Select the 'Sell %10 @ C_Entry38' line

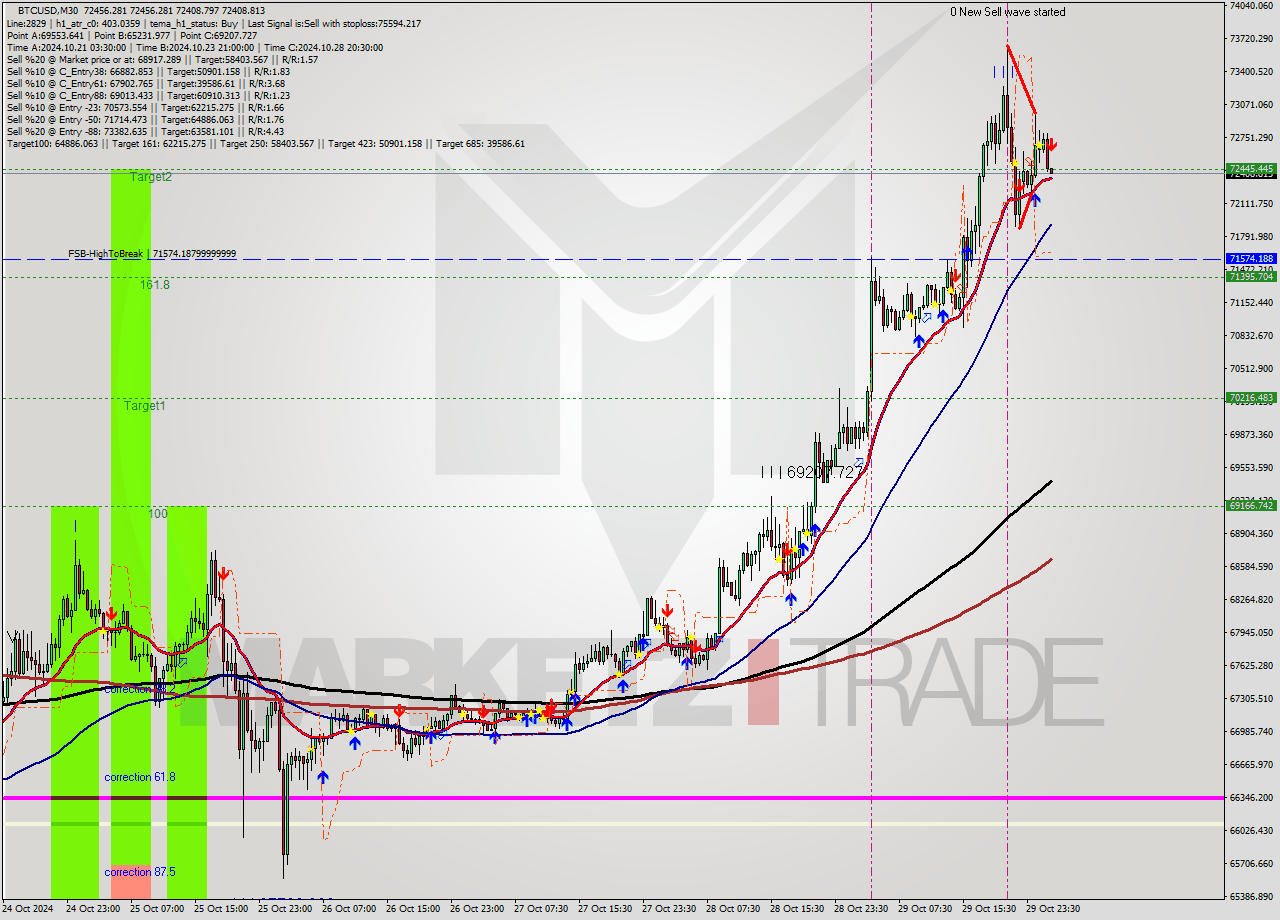click(148, 71)
